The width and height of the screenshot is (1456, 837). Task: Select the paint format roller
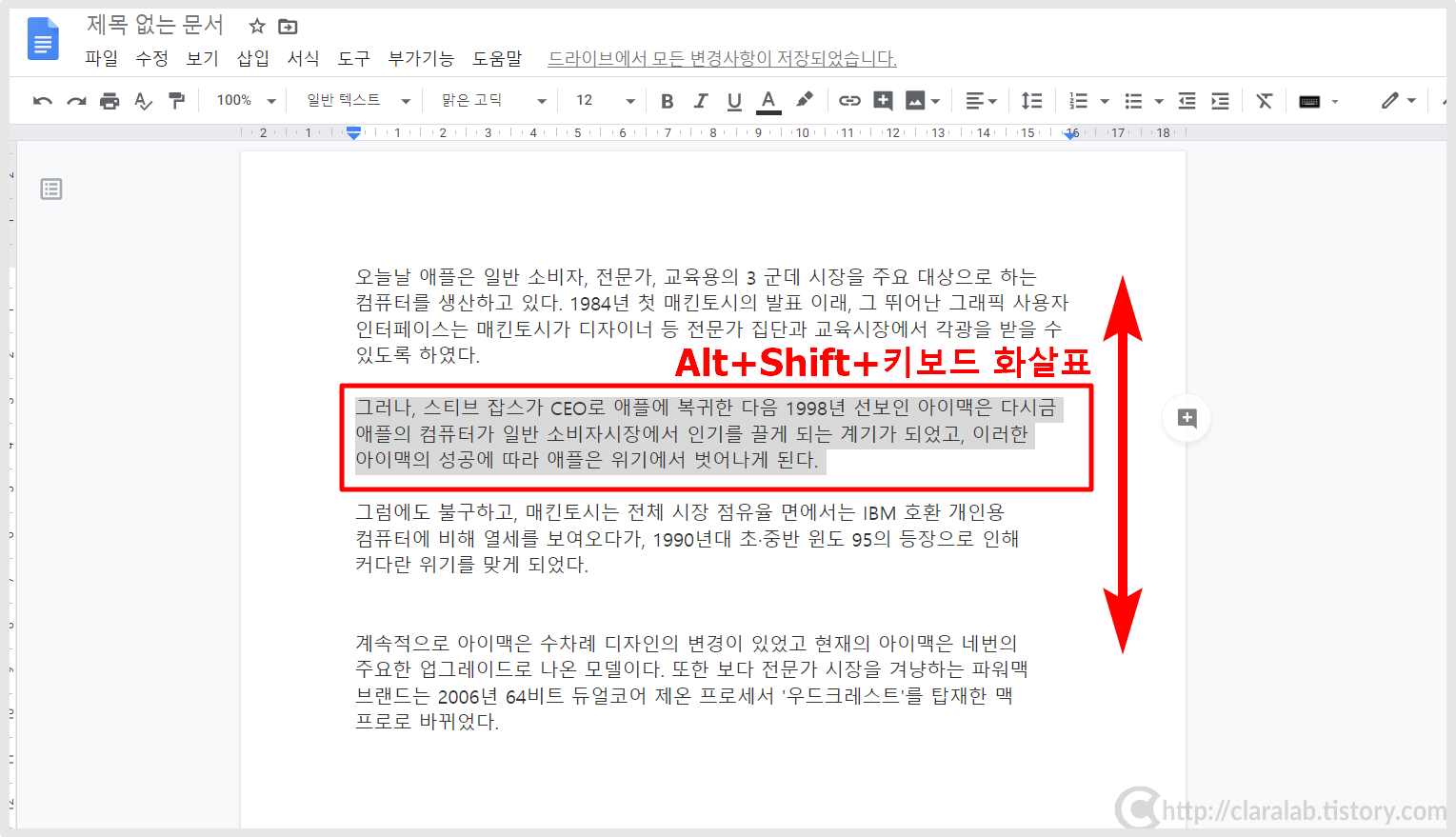pos(177,100)
